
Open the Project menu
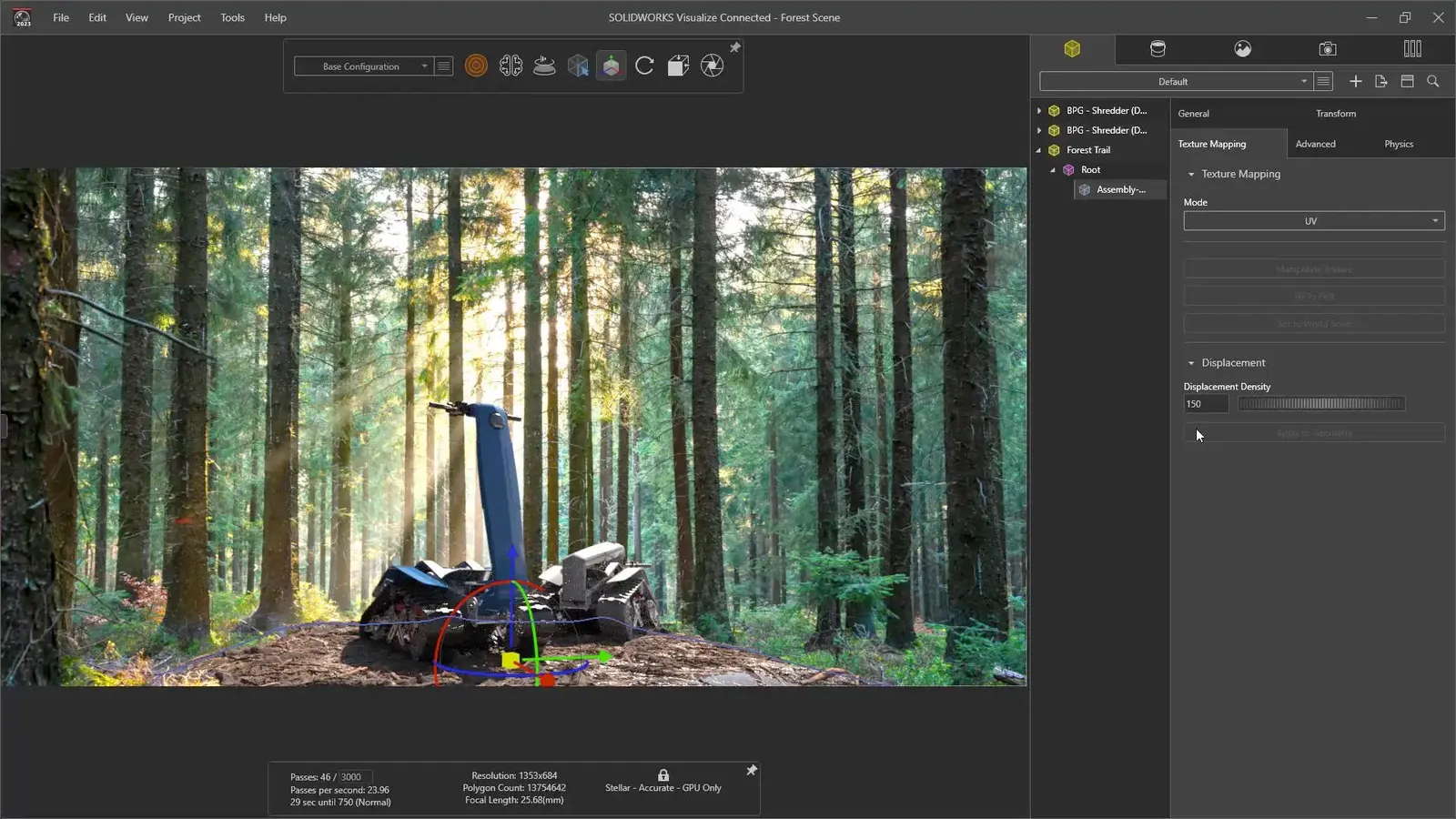(184, 17)
